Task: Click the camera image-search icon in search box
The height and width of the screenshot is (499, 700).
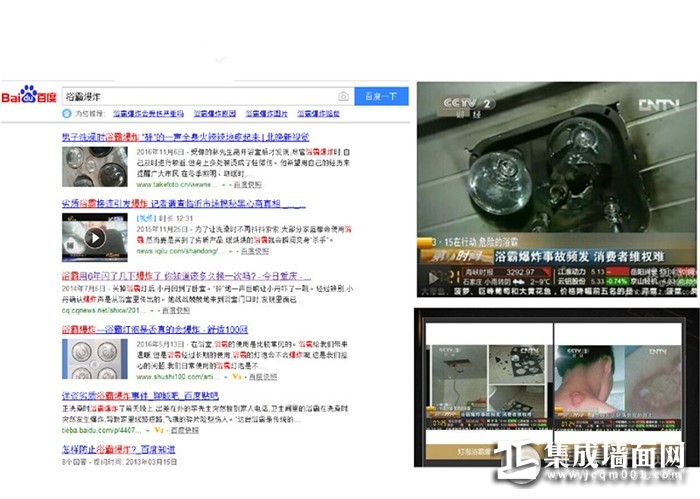Action: (343, 96)
